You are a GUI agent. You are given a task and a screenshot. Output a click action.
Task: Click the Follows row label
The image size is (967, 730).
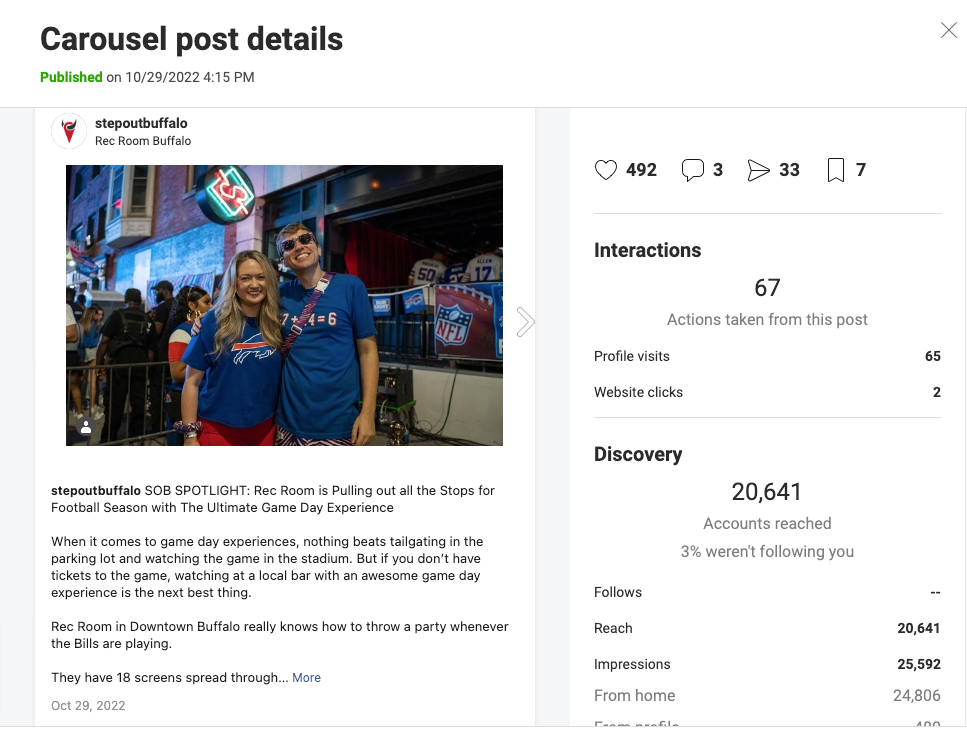[x=618, y=593]
